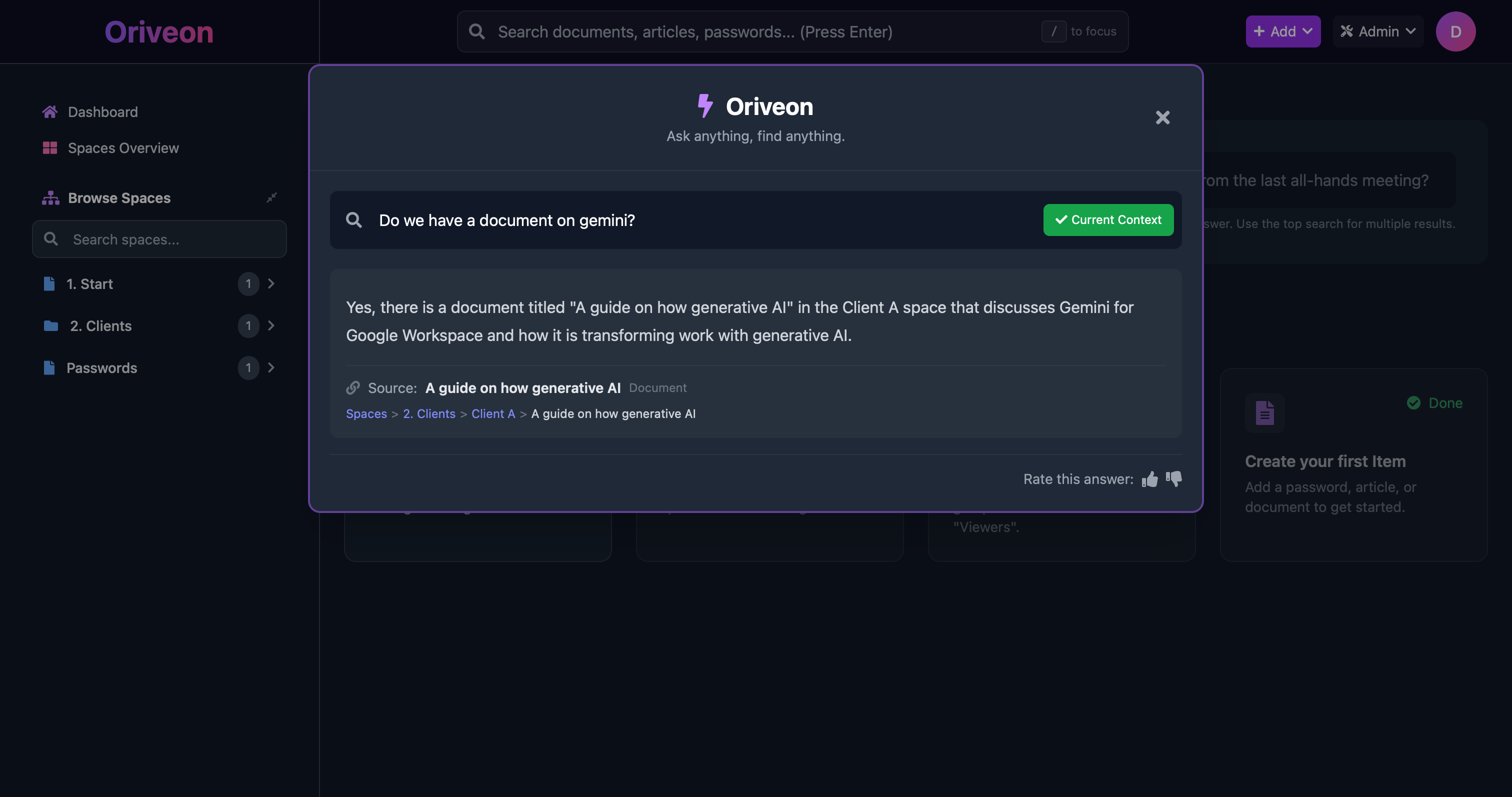This screenshot has width=1512, height=797.
Task: Open the Dashboard home icon
Action: pos(50,111)
